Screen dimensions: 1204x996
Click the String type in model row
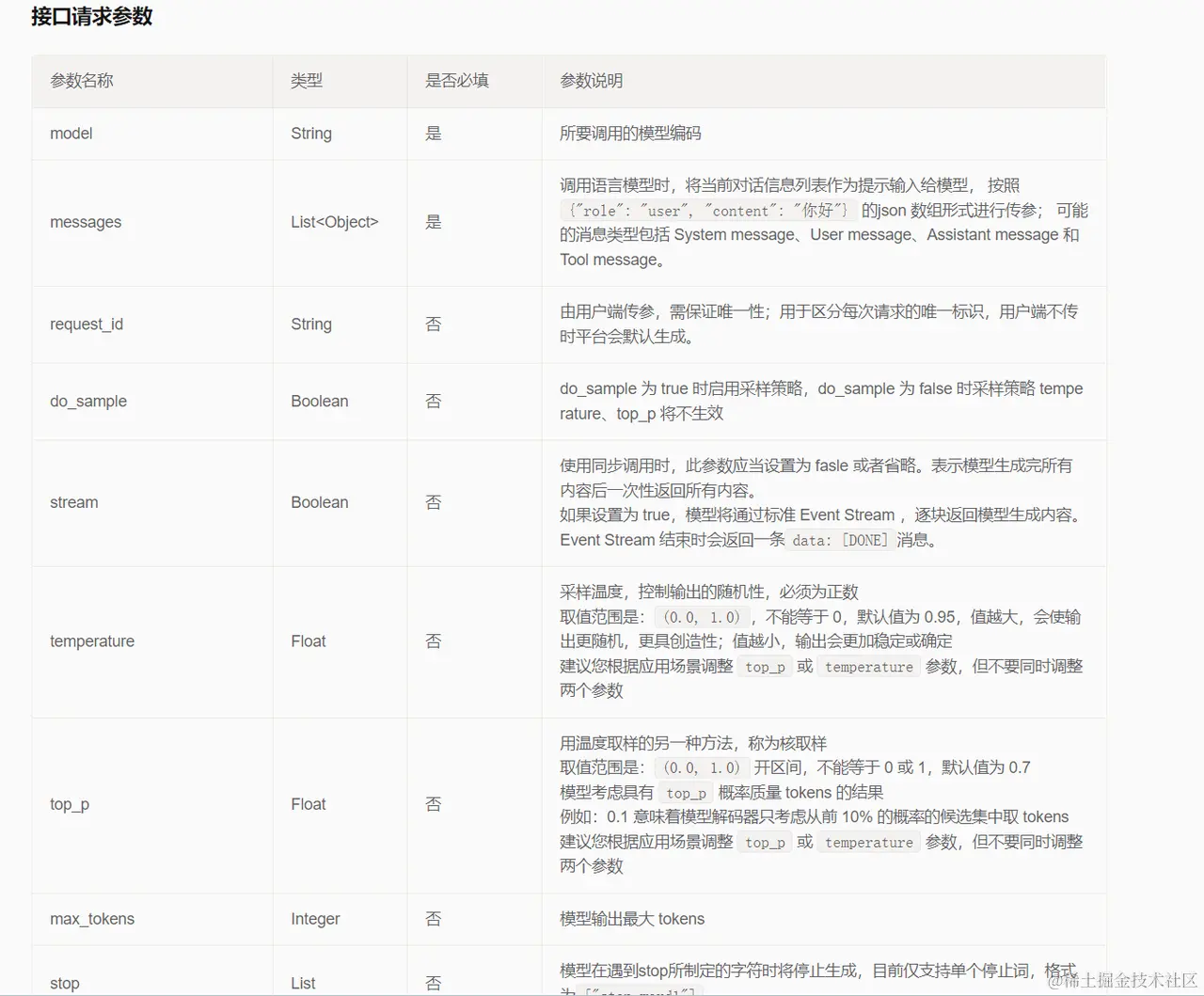[x=311, y=134]
